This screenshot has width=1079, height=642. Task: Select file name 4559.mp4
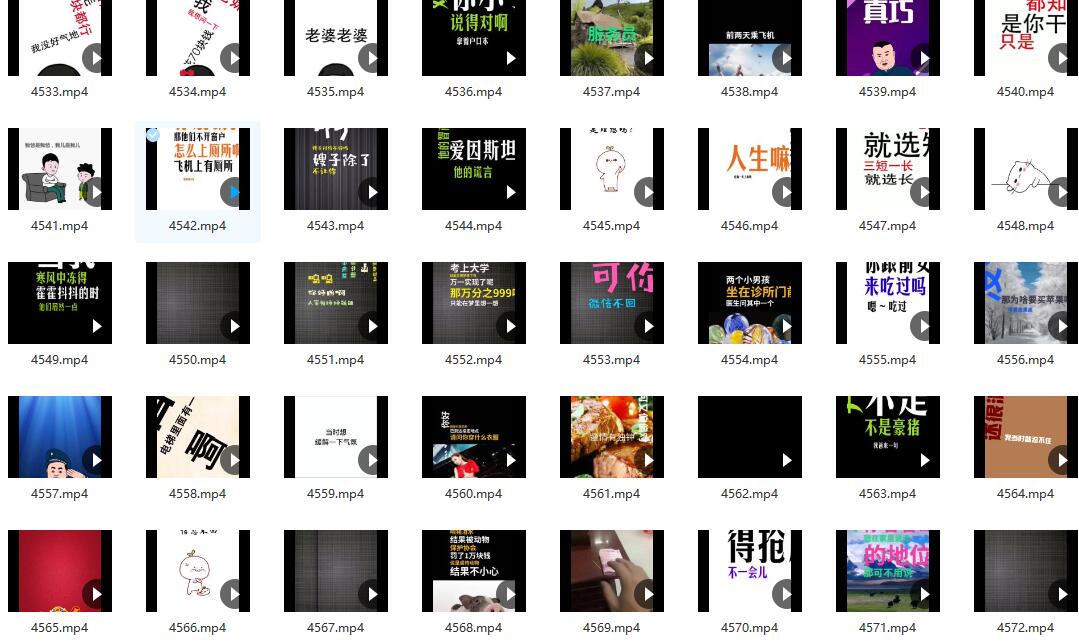click(335, 494)
